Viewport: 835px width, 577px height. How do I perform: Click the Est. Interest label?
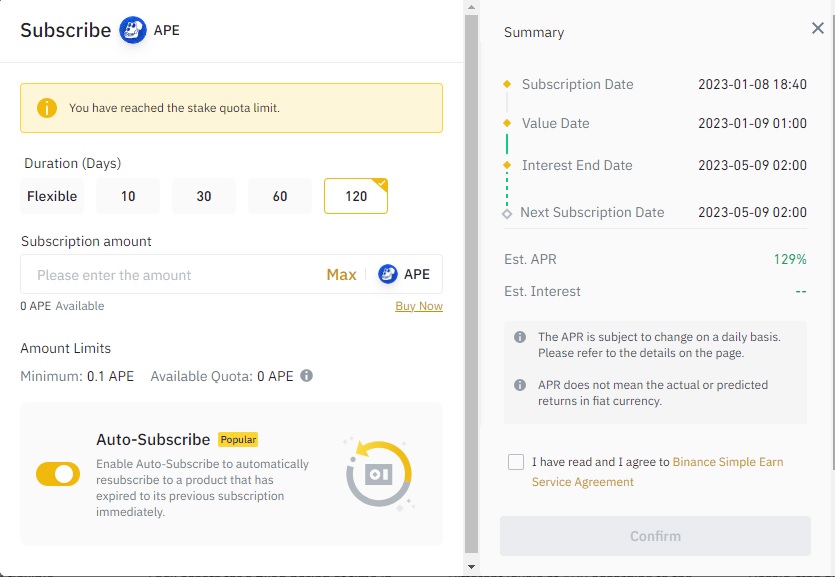coord(542,291)
